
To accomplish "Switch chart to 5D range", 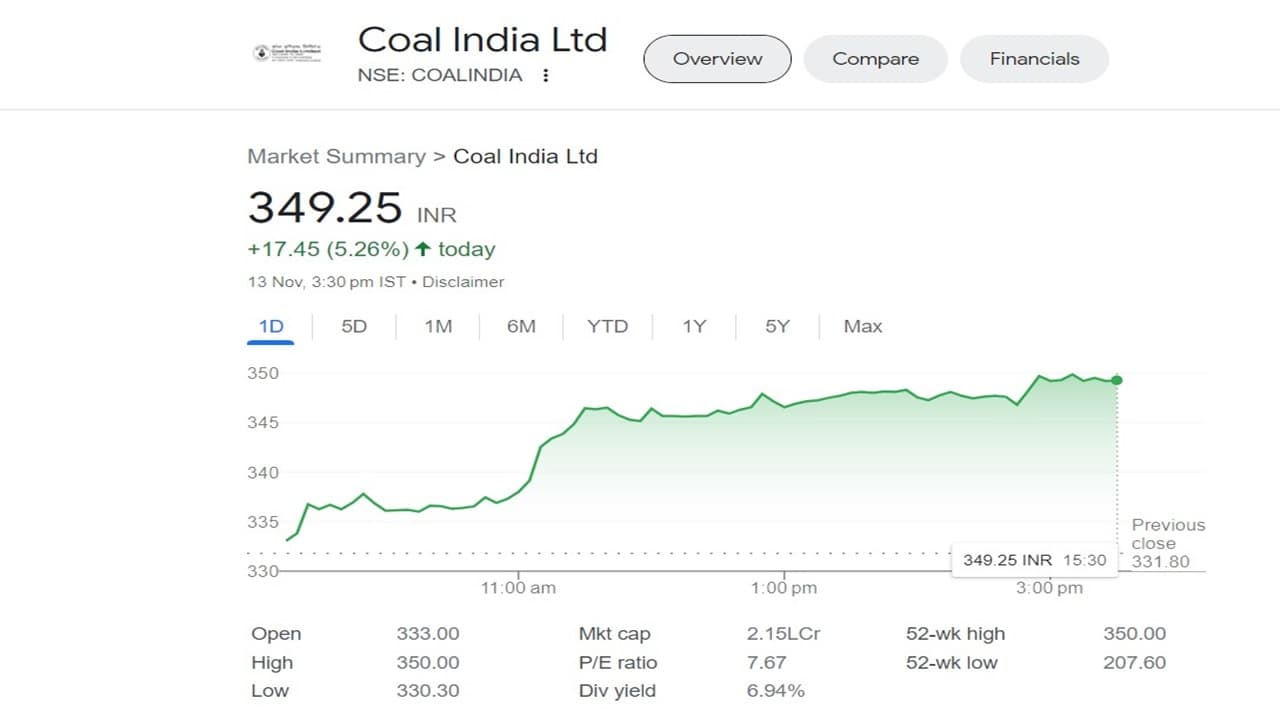I will tap(354, 326).
